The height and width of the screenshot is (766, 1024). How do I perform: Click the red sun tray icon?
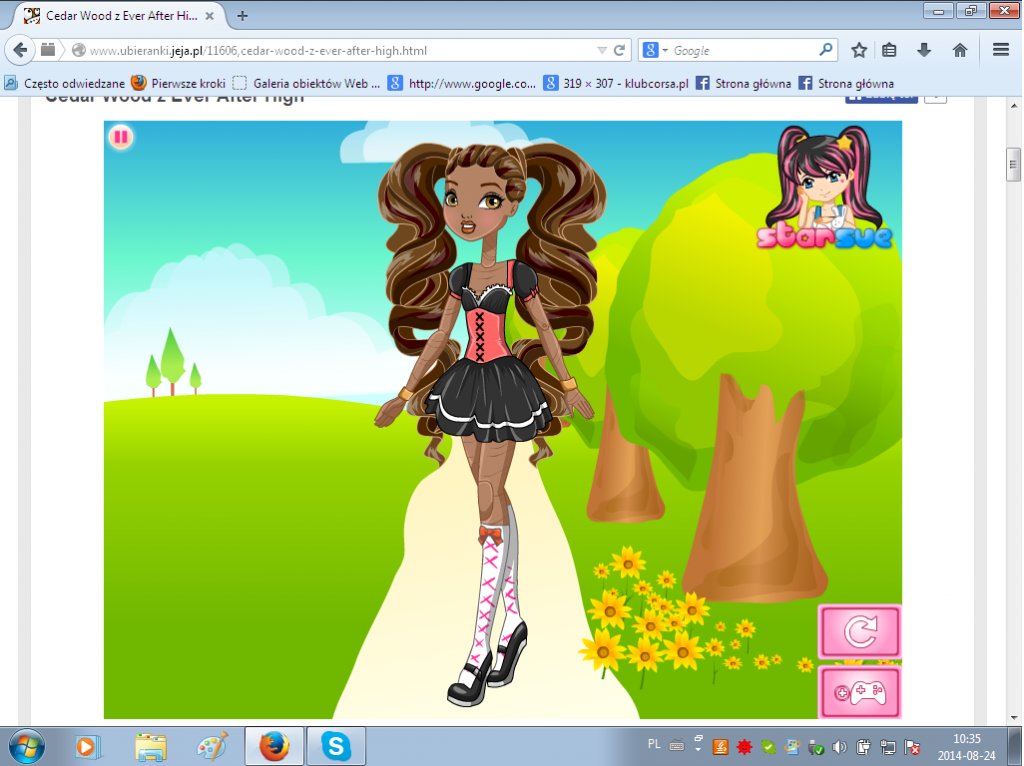(744, 746)
